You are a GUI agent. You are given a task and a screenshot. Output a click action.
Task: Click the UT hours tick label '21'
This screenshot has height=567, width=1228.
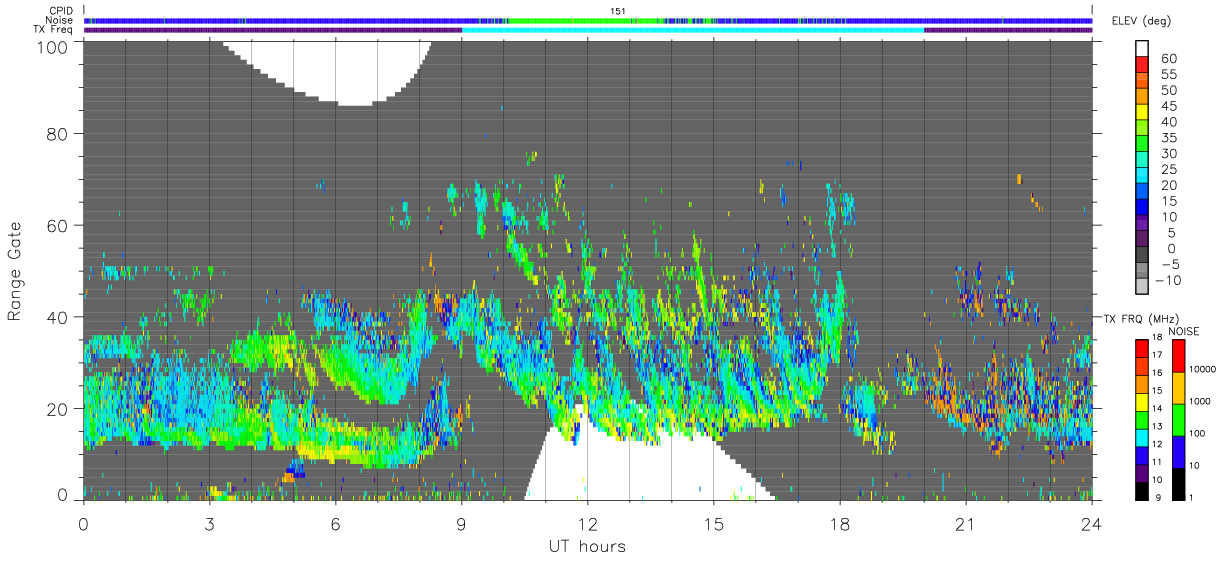tap(966, 524)
